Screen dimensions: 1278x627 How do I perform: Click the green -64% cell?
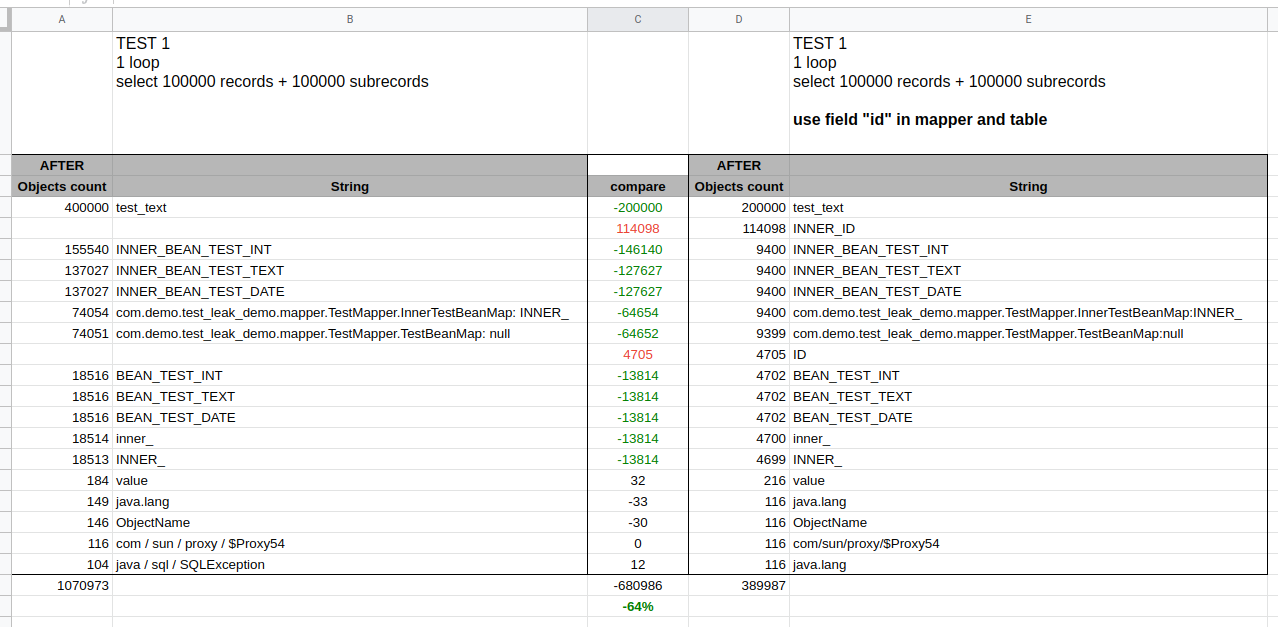(x=638, y=606)
